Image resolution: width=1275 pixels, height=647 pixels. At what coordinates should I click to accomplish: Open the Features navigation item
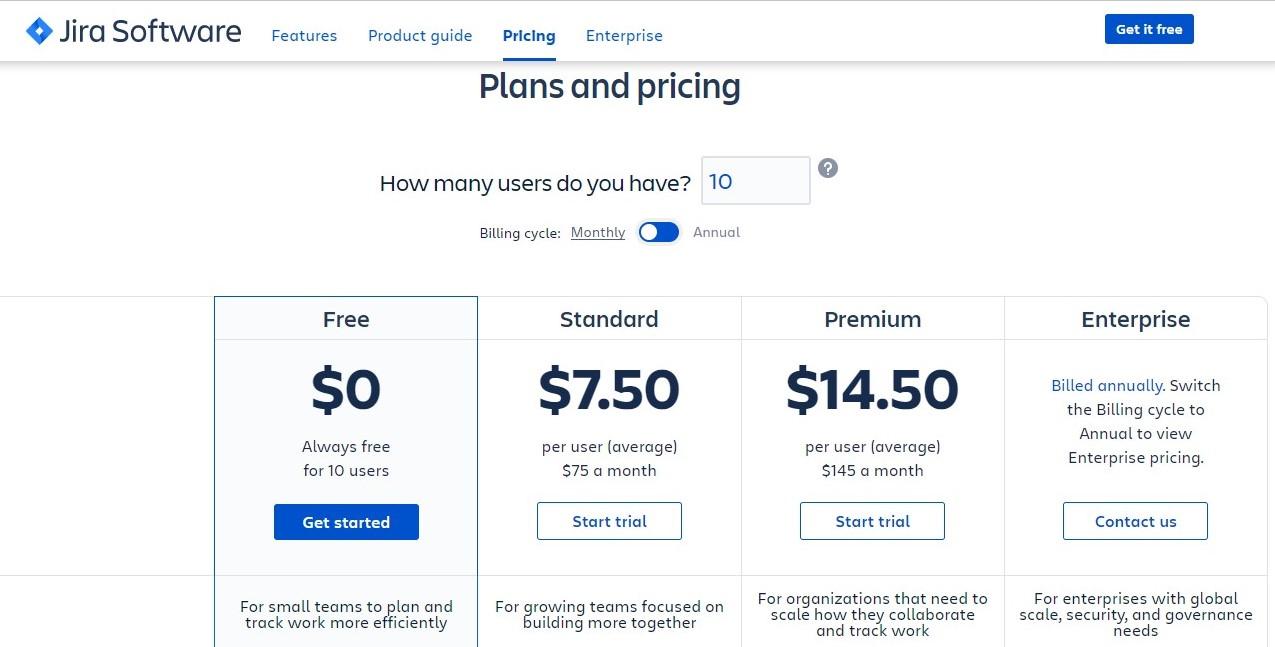pyautogui.click(x=304, y=36)
